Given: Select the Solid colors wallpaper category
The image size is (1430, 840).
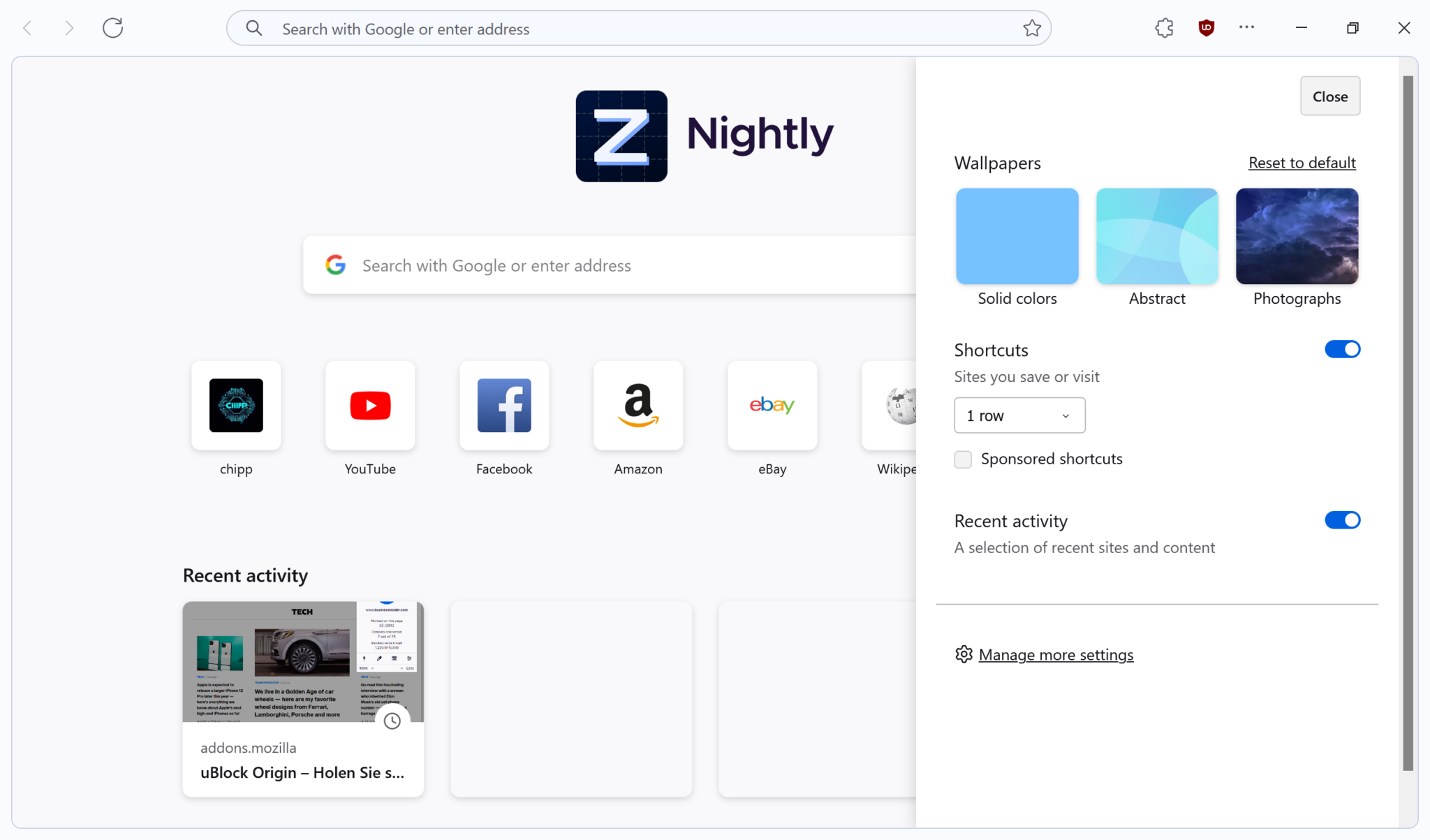Looking at the screenshot, I should pyautogui.click(x=1017, y=236).
